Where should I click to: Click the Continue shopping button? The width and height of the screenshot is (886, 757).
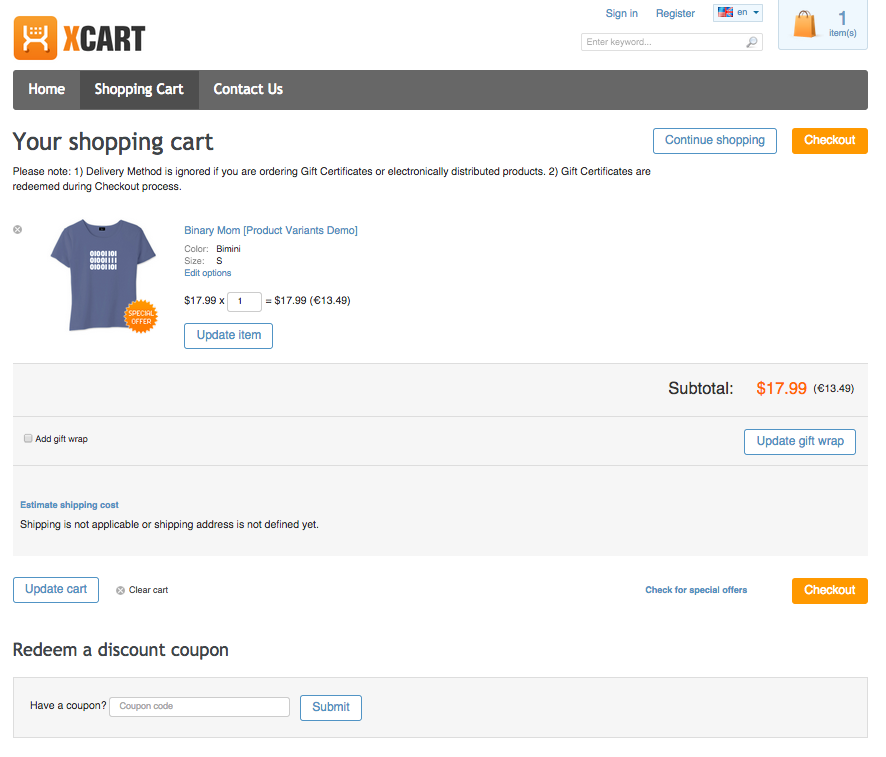click(715, 141)
